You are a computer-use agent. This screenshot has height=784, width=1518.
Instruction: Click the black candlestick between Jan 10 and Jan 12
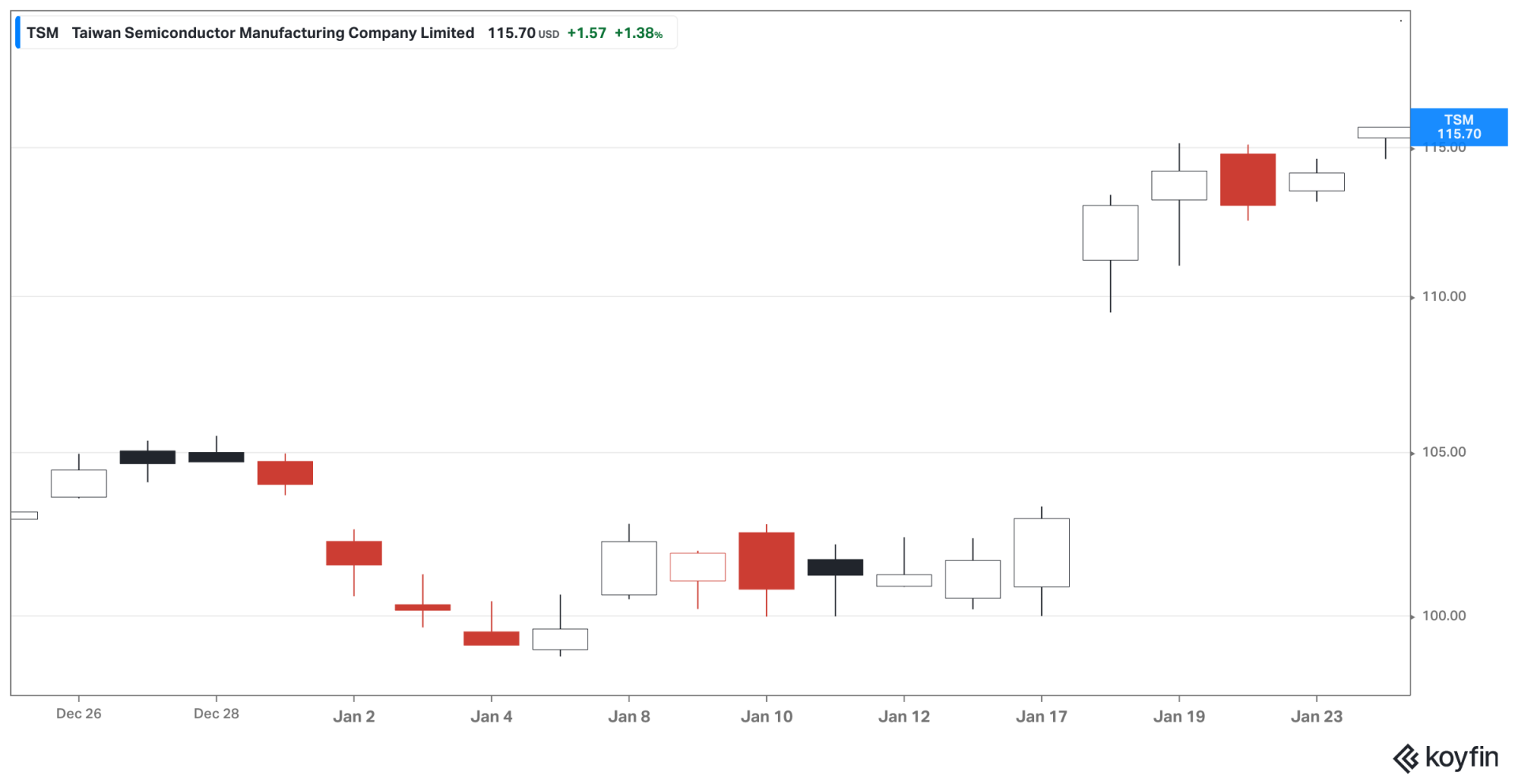[x=835, y=567]
